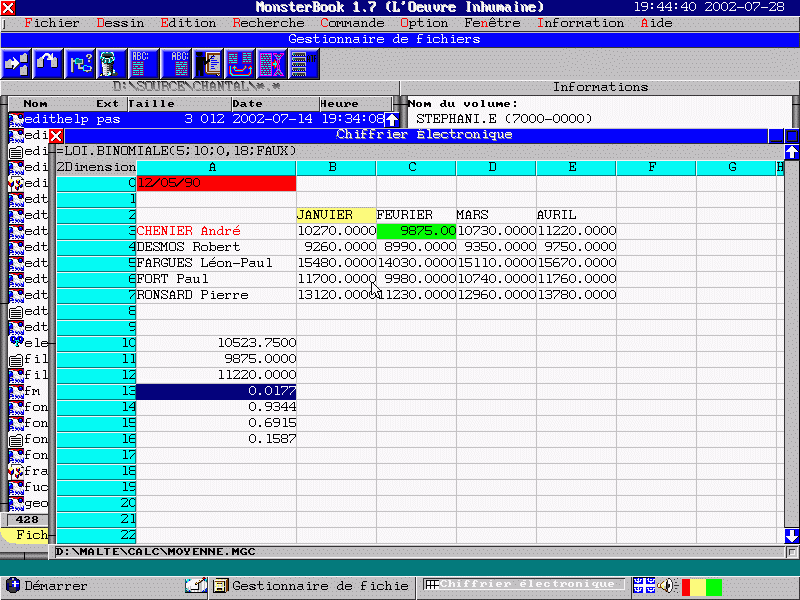Click the file copy arrows toolbar icon

tap(17, 64)
